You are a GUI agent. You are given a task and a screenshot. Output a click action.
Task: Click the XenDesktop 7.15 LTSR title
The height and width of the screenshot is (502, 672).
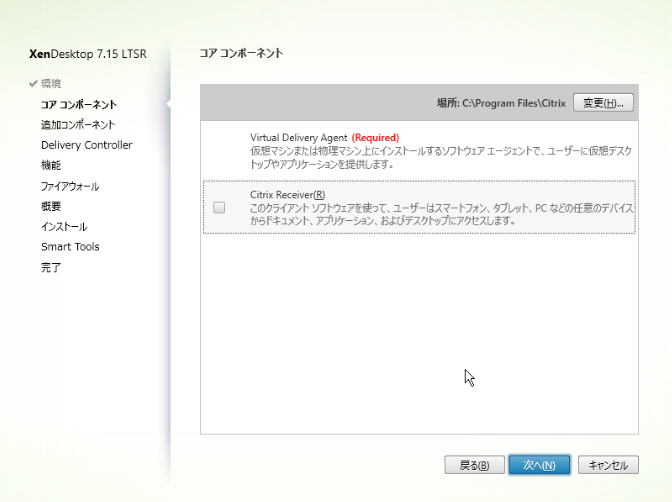[x=88, y=54]
